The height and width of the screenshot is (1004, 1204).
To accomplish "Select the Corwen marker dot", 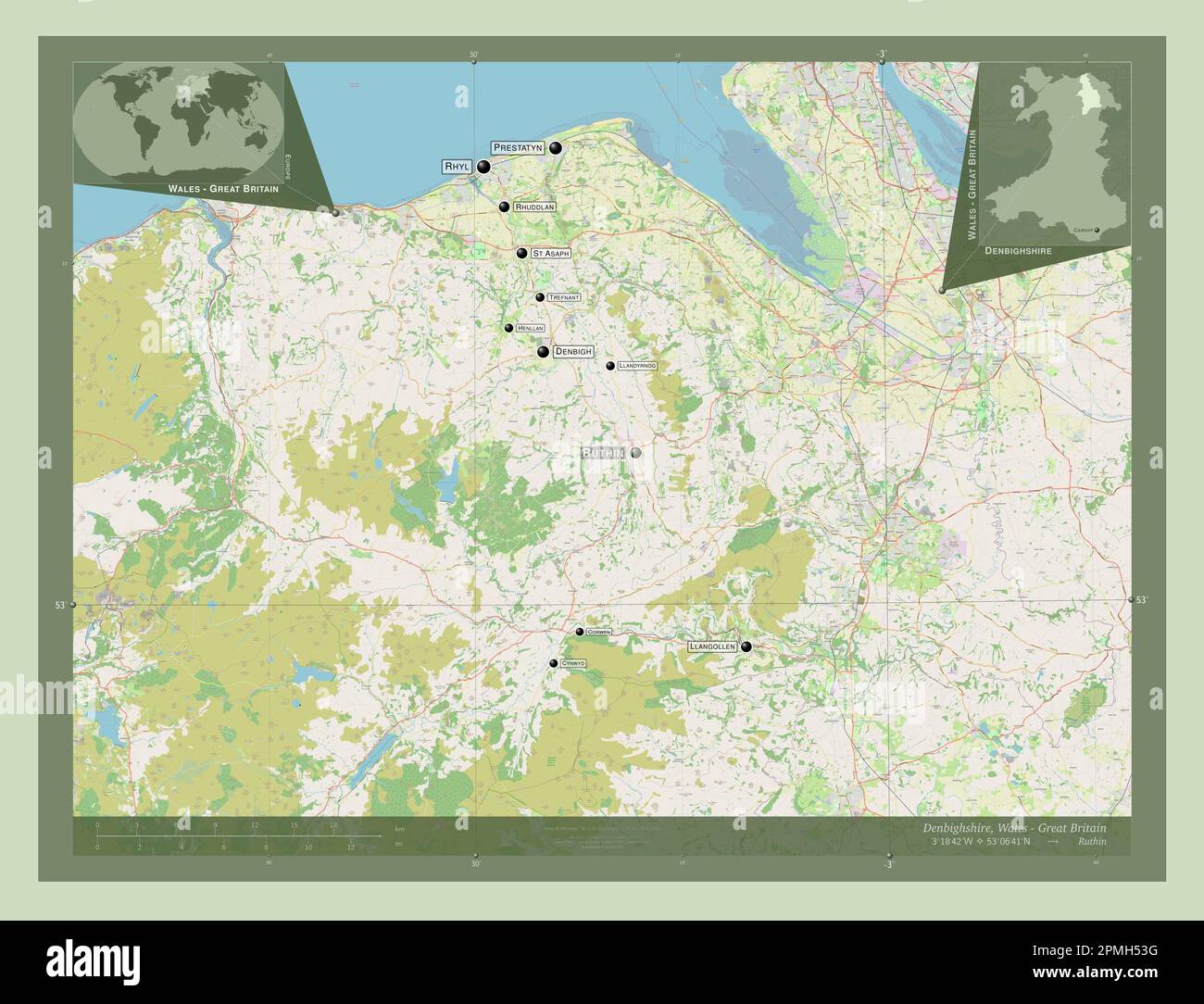I will point(580,632).
